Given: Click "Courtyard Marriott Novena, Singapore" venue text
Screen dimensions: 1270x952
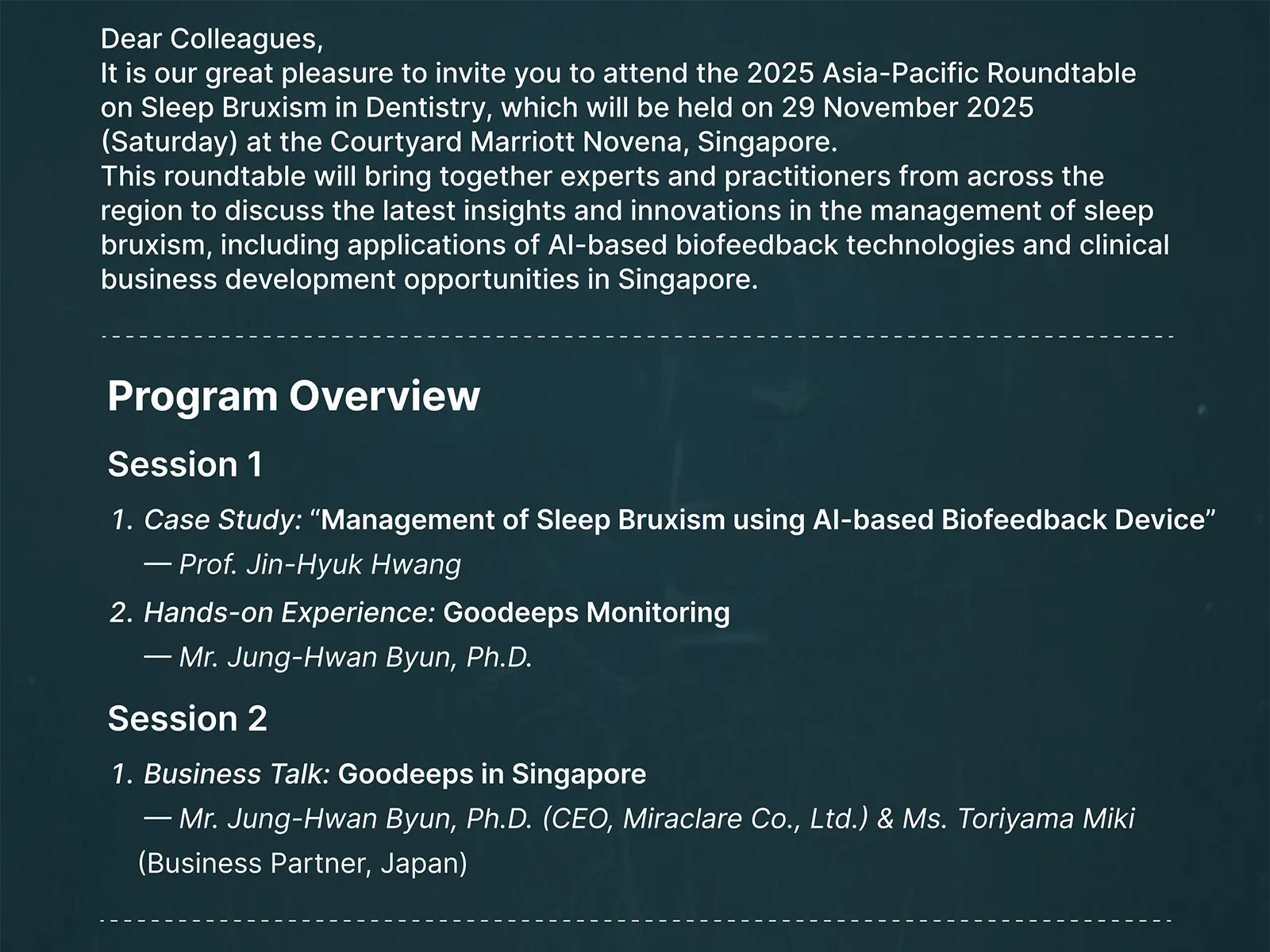Looking at the screenshot, I should point(583,142).
